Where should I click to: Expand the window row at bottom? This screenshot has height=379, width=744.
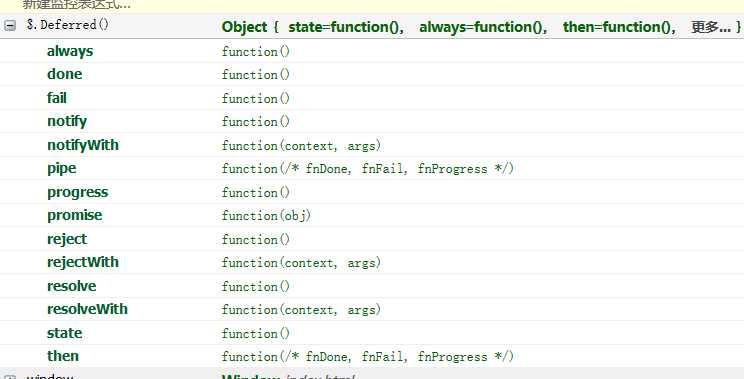point(10,377)
